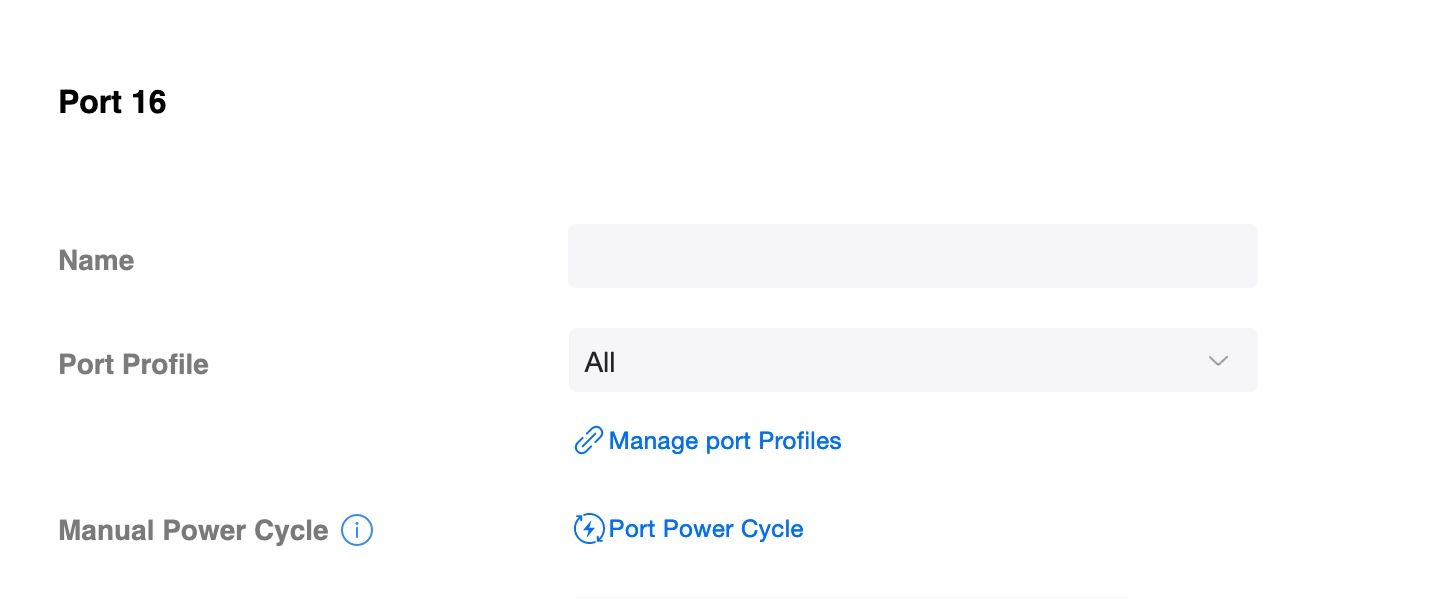The image size is (1438, 598).
Task: Click the Manual Power Cycle label
Action: pos(193,530)
